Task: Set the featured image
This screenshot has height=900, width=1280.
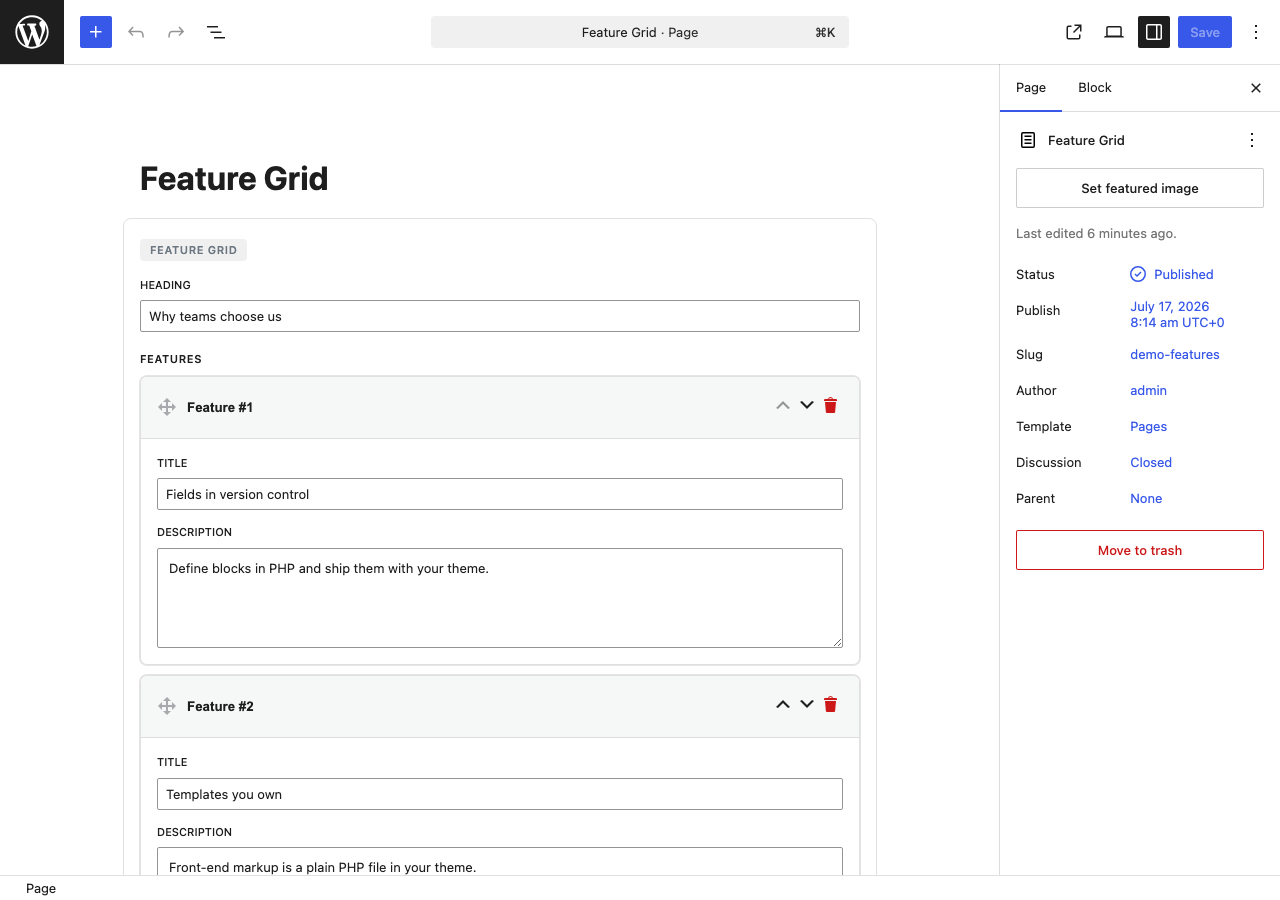Action: (1140, 188)
